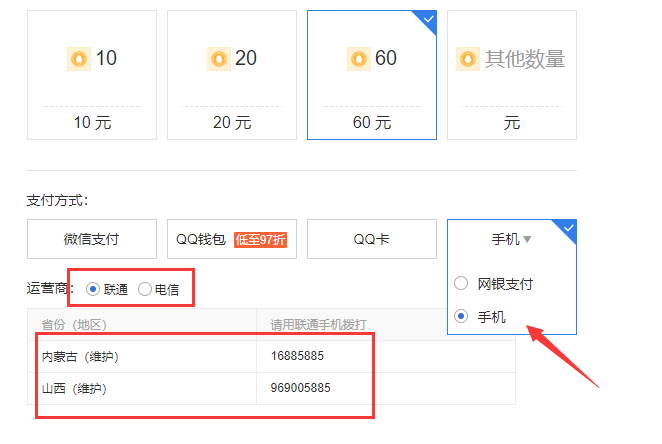This screenshot has height=444, width=662.
Task: Select the 手机 radio option
Action: (x=461, y=316)
